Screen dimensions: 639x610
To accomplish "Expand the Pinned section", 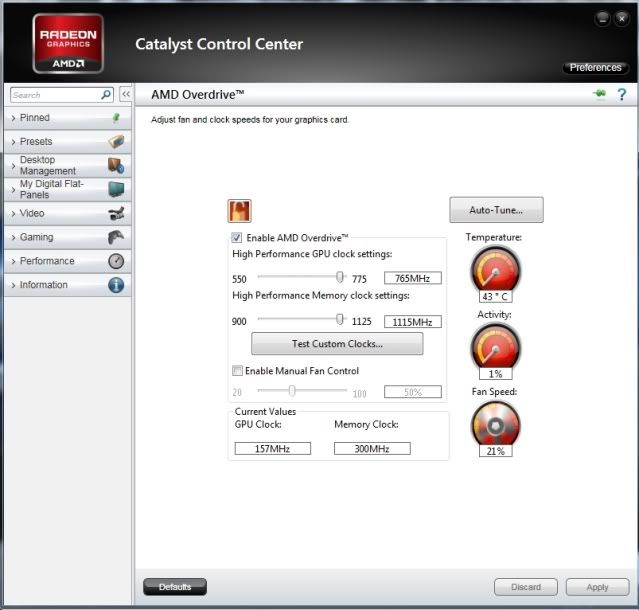I will [x=67, y=118].
